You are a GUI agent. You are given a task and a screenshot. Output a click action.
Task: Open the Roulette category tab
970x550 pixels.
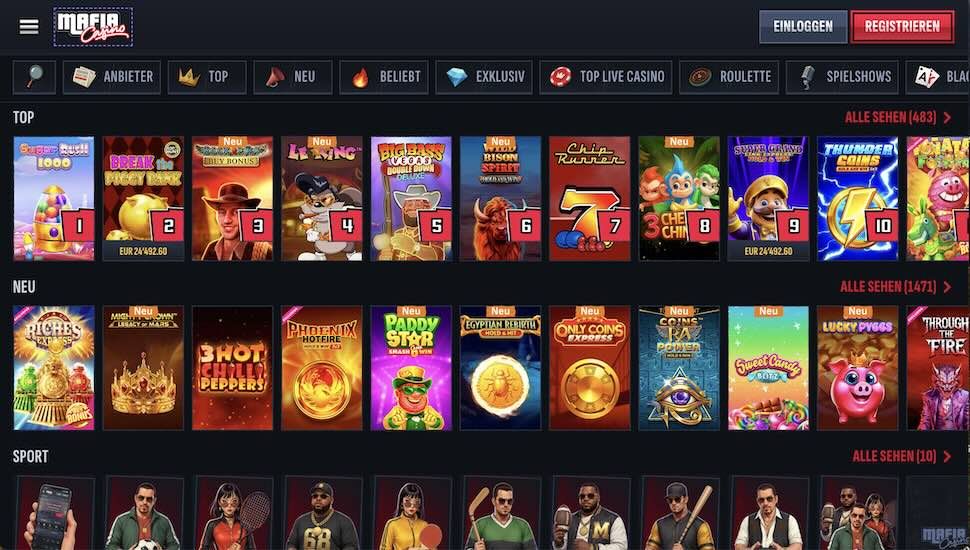pos(729,77)
